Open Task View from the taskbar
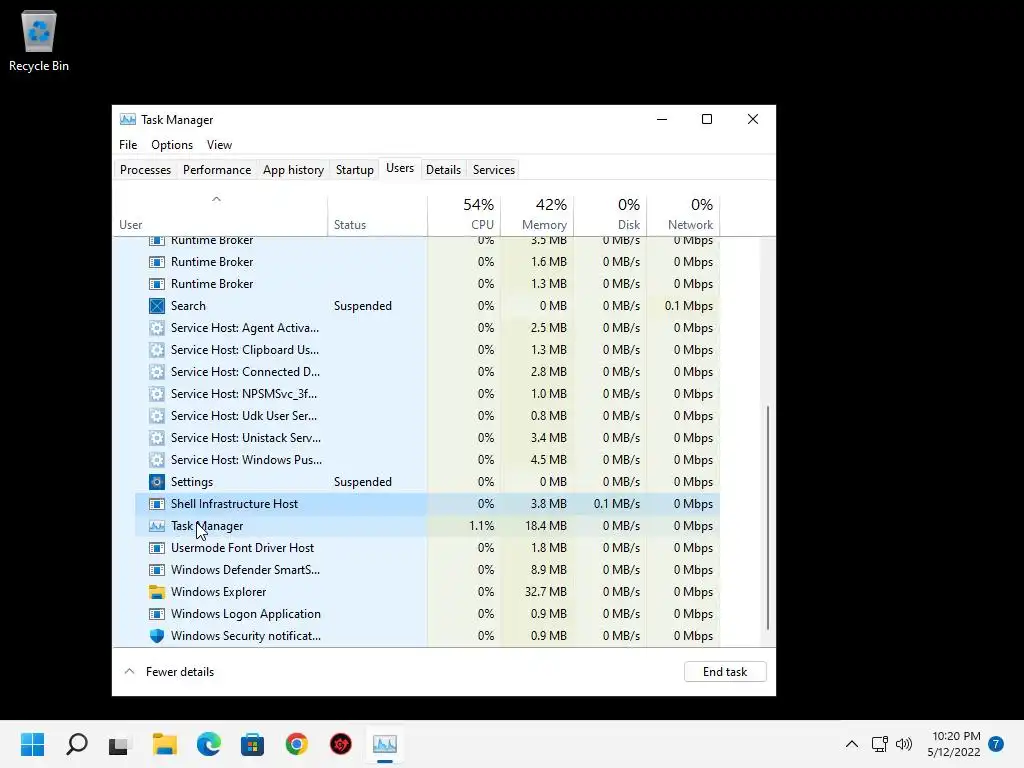The height and width of the screenshot is (768, 1024). (x=119, y=744)
